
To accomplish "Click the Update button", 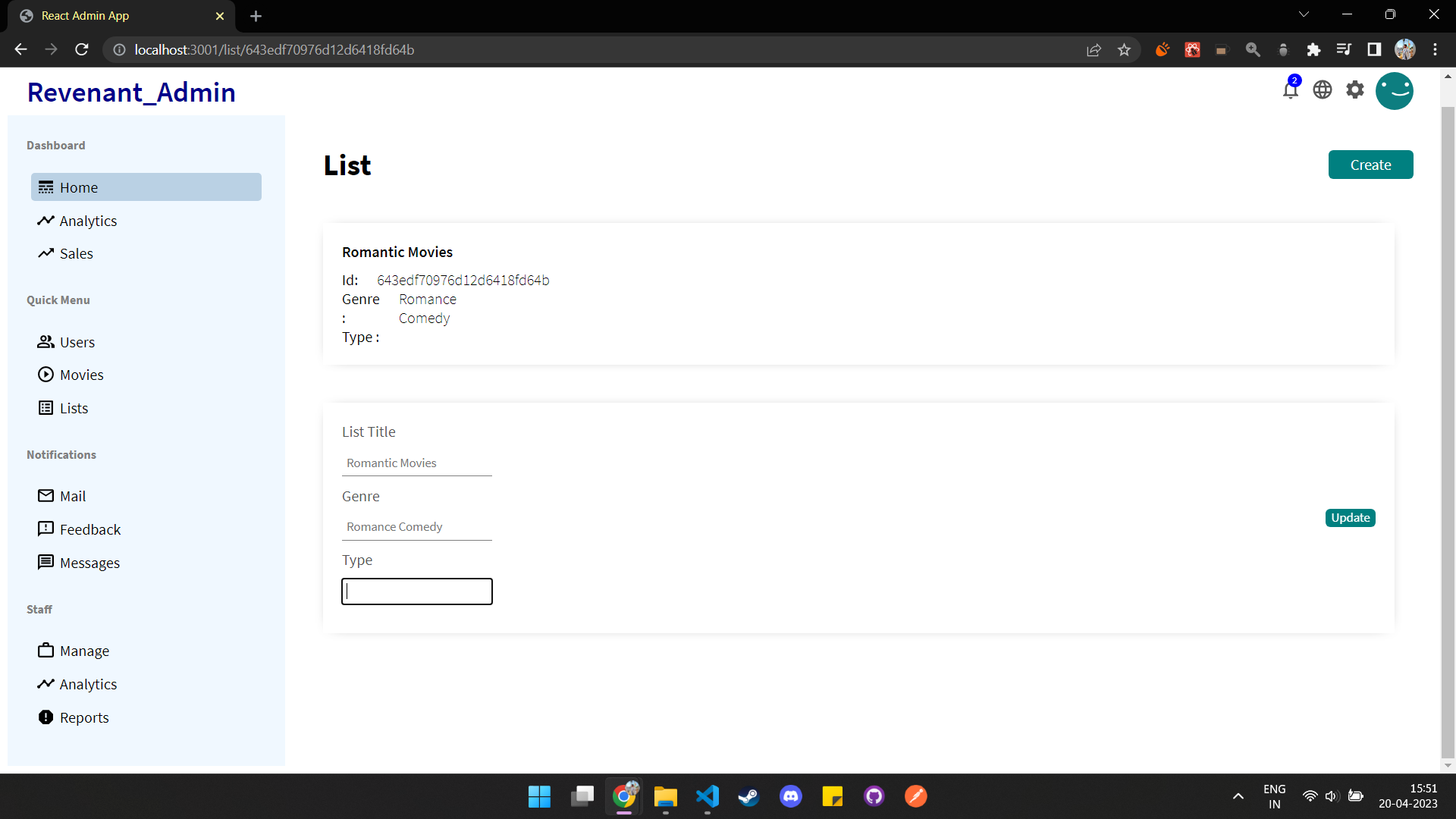I will tap(1350, 518).
